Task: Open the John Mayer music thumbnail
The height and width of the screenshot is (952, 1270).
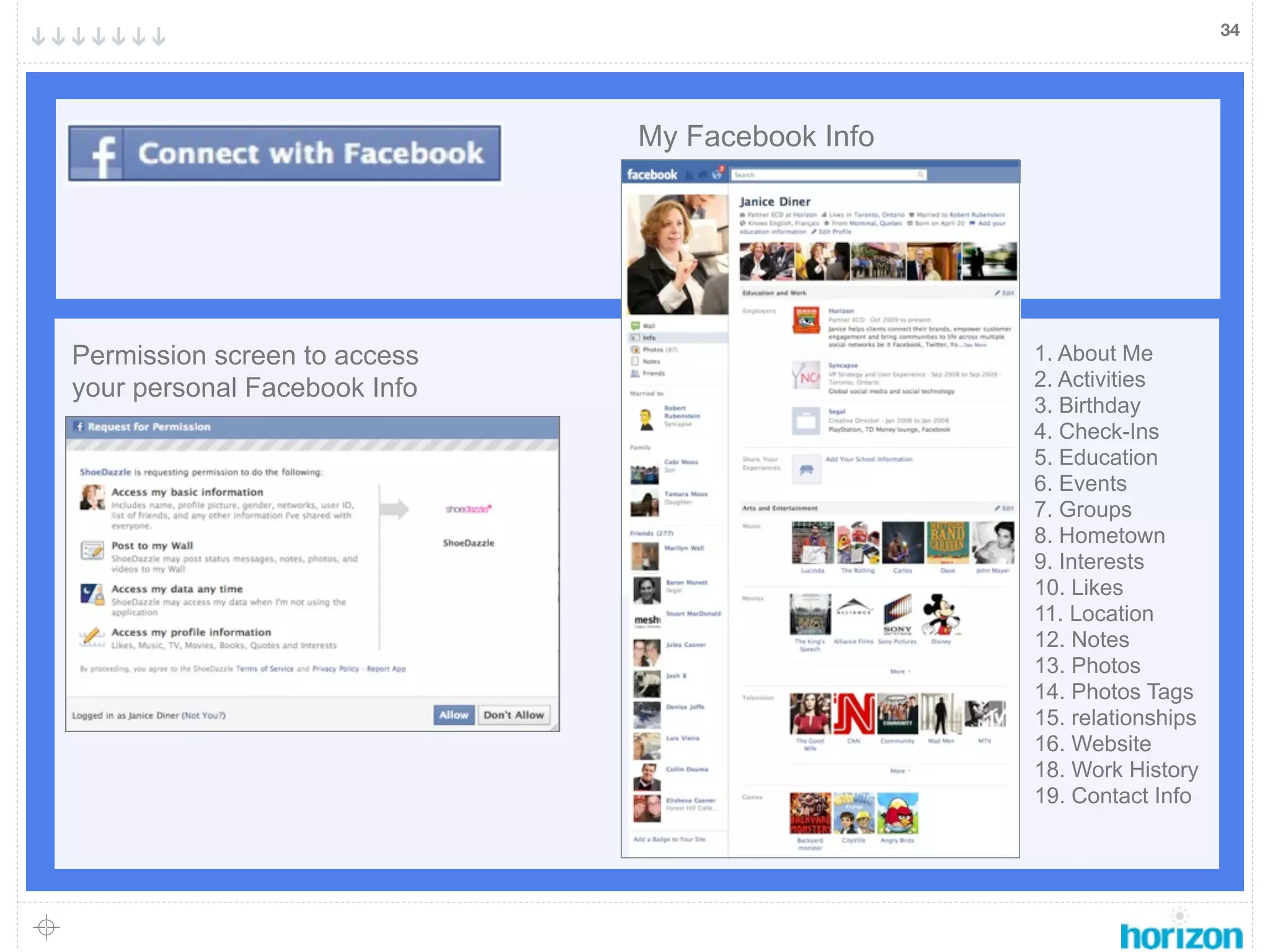Action: click(993, 542)
